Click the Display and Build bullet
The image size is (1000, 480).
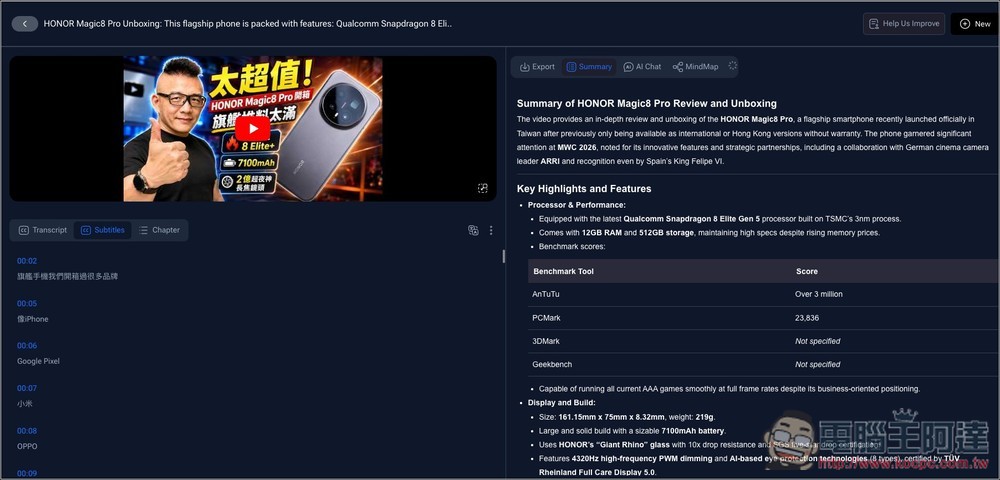tap(561, 403)
